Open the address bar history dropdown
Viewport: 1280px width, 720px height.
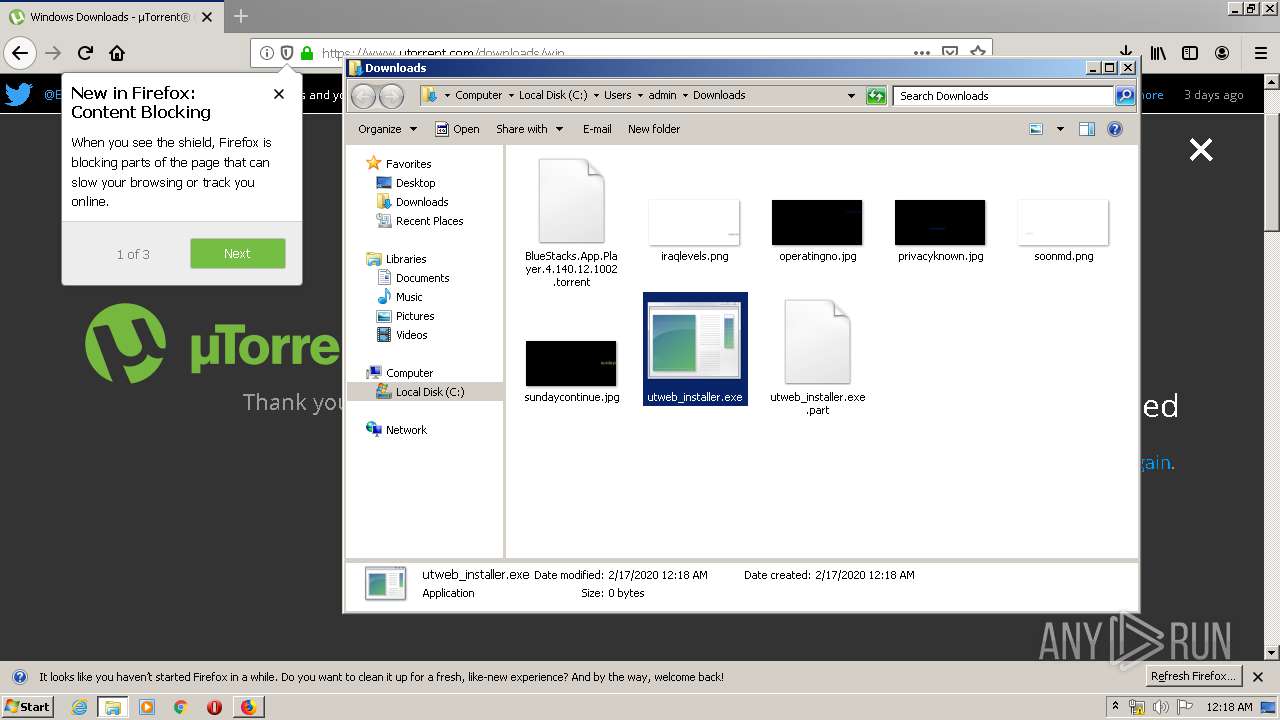coord(851,96)
